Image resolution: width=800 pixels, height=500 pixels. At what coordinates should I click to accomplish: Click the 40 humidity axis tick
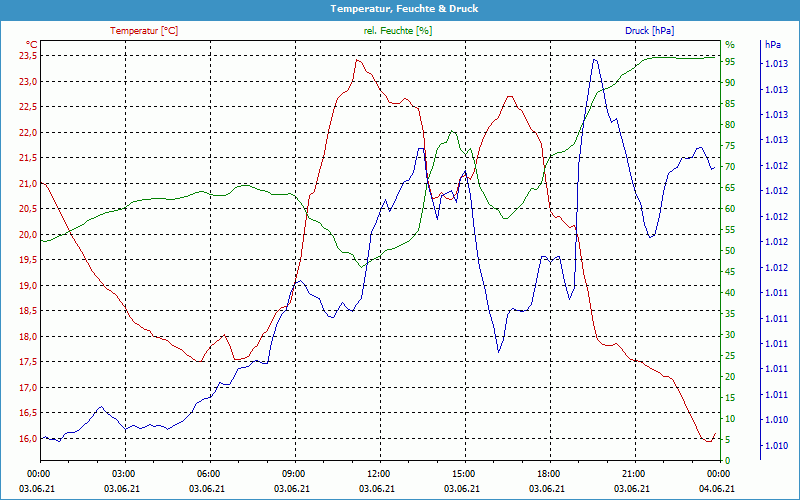click(x=730, y=293)
